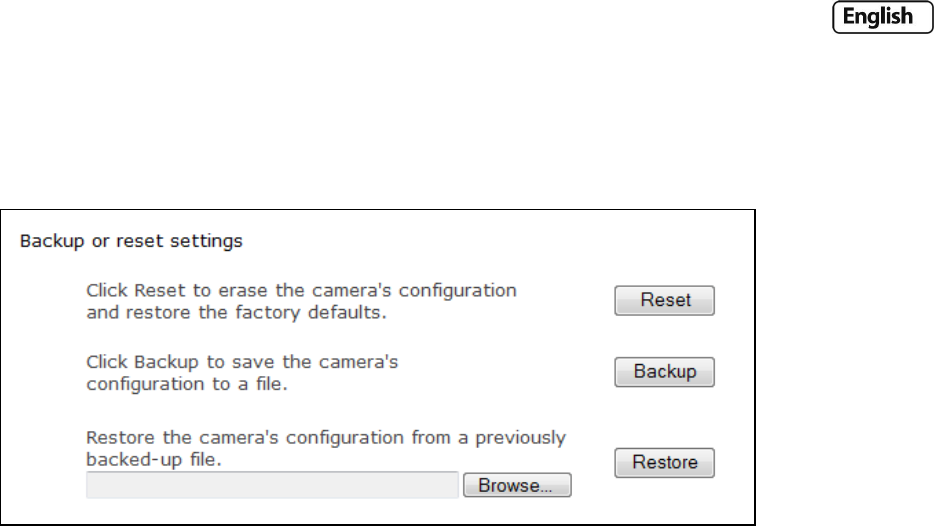The height and width of the screenshot is (526, 934).
Task: Click "Click Backup to save the camera's" line
Action: 242,364
